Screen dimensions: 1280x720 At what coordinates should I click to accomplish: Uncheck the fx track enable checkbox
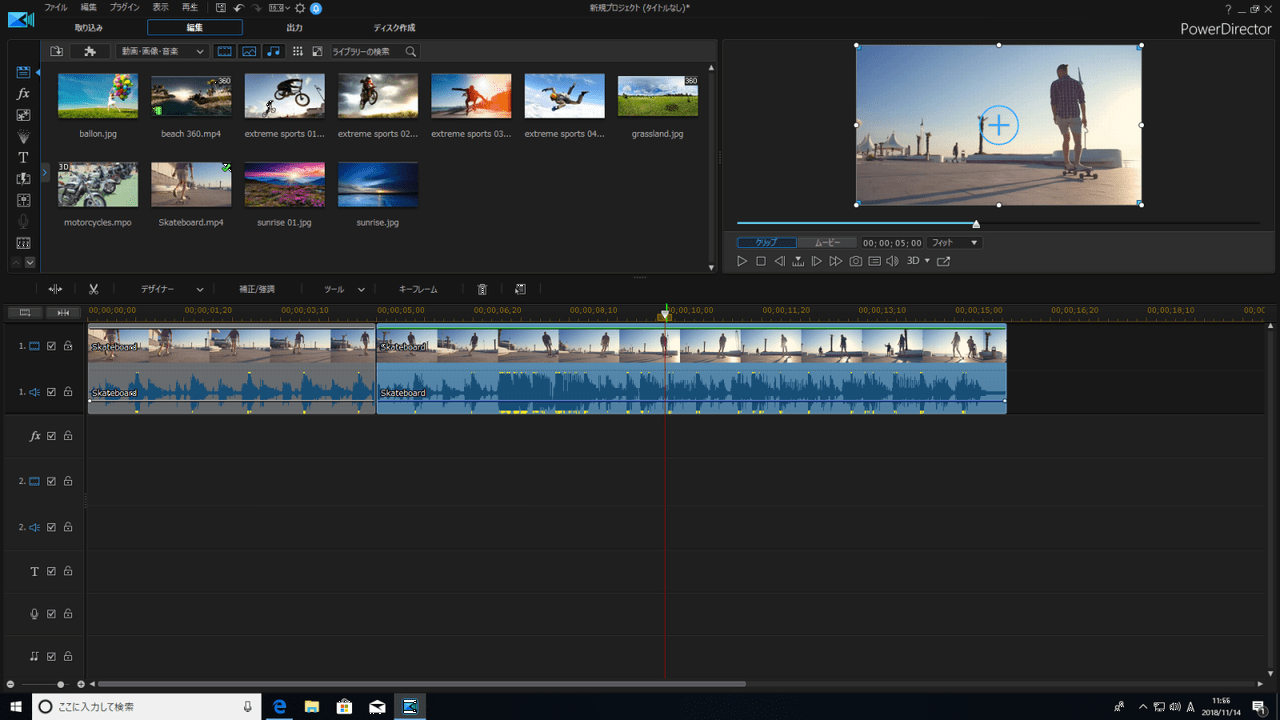51,436
